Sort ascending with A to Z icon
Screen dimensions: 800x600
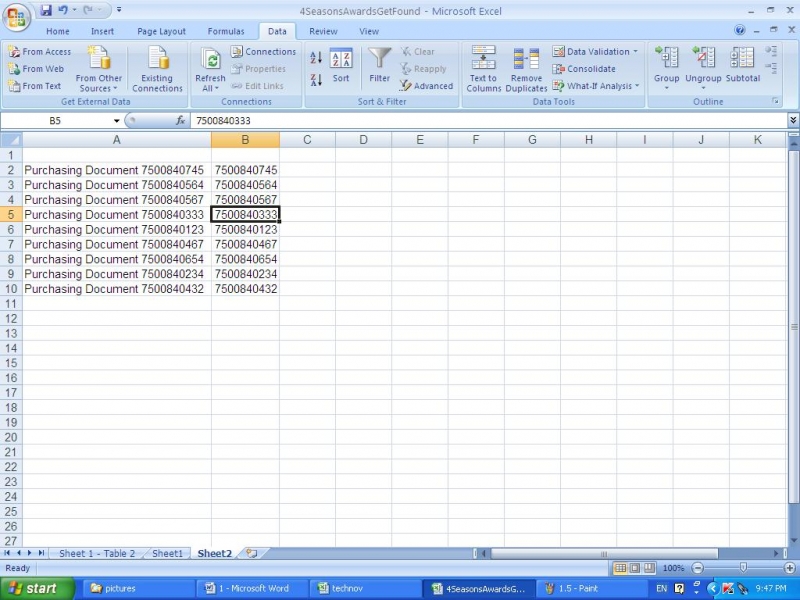coord(316,58)
